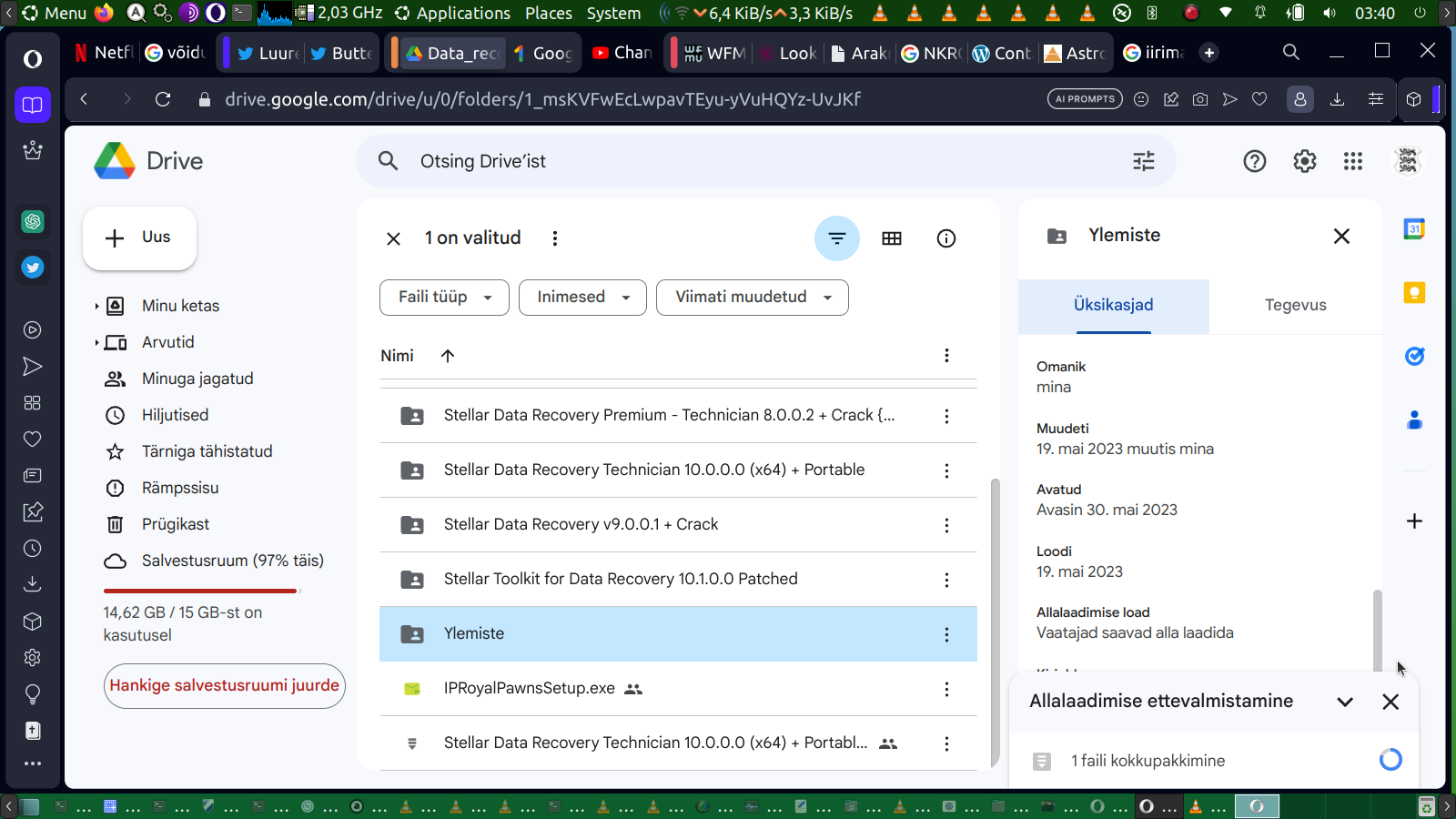This screenshot has height=819, width=1456.
Task: Open Google apps grid
Action: coord(1353,161)
